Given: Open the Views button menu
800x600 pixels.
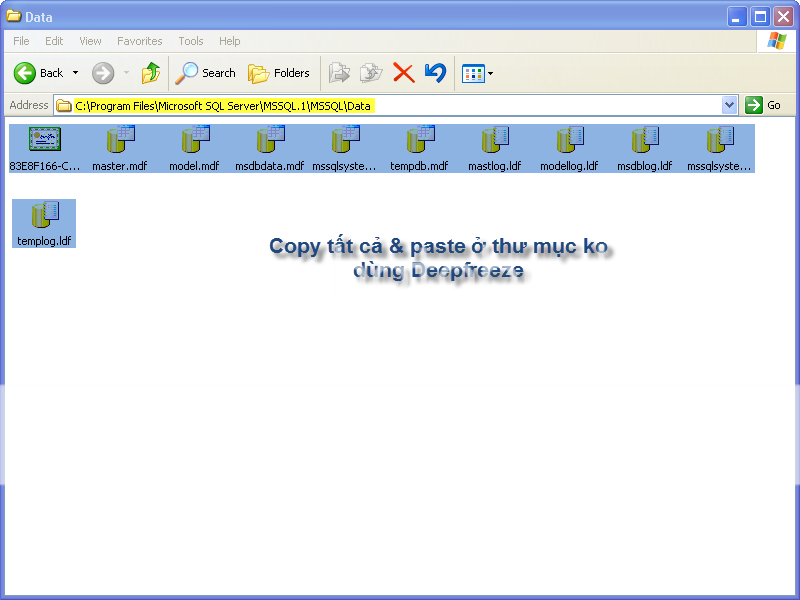Looking at the screenshot, I should (x=477, y=73).
